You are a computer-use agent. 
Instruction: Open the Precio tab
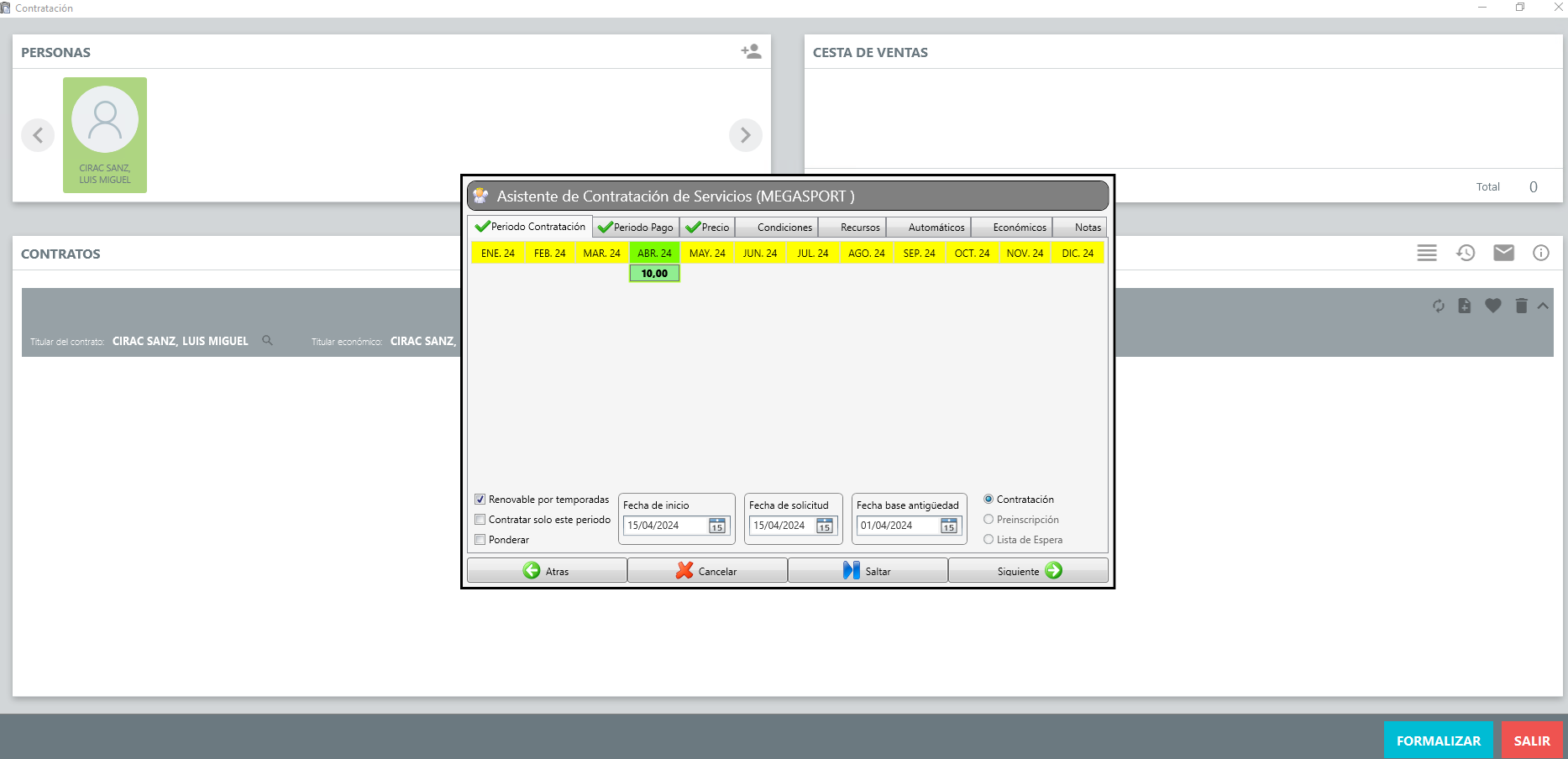[x=707, y=228]
